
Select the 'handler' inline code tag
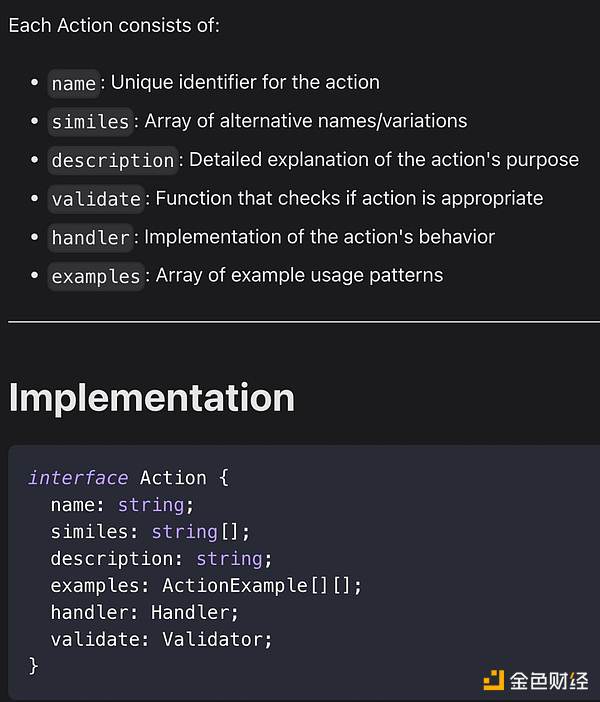pos(90,237)
